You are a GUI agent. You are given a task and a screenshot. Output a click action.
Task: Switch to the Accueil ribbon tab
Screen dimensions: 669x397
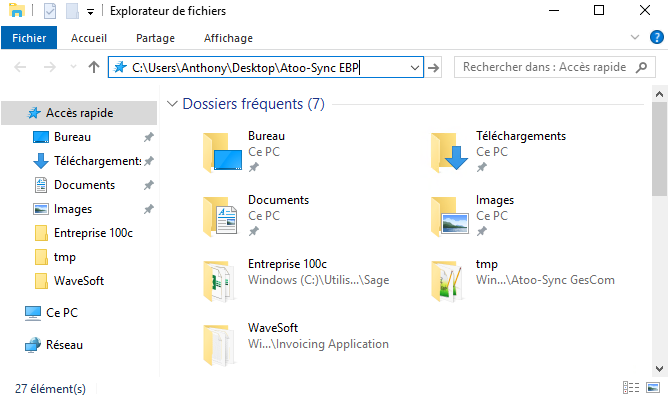tap(89, 38)
